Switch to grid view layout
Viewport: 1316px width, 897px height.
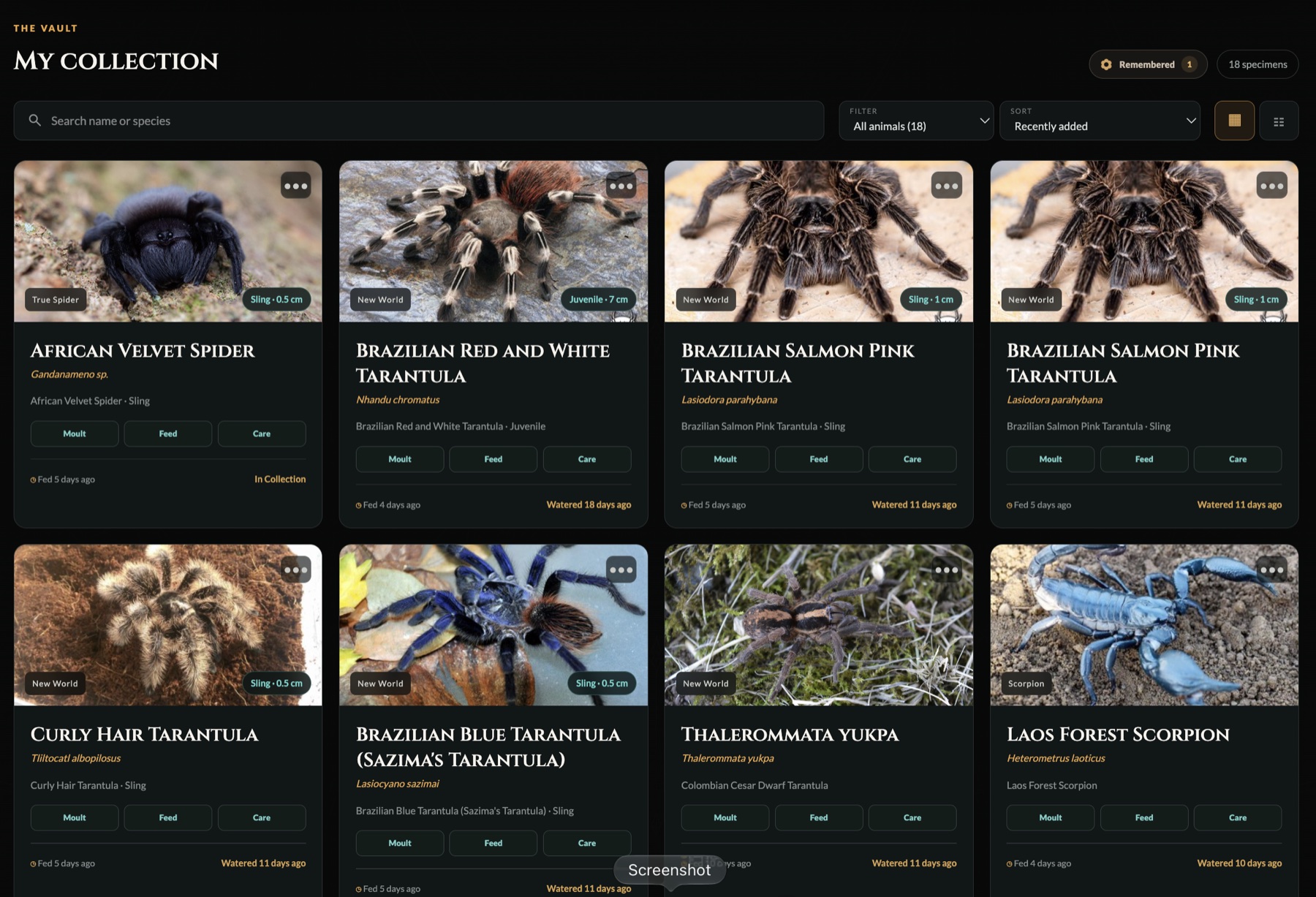[x=1234, y=121]
